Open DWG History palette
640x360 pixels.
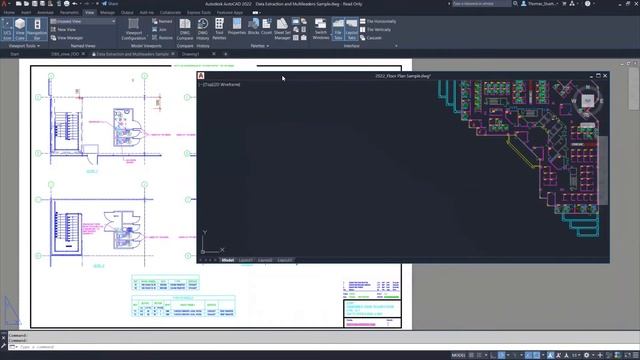click(x=203, y=29)
